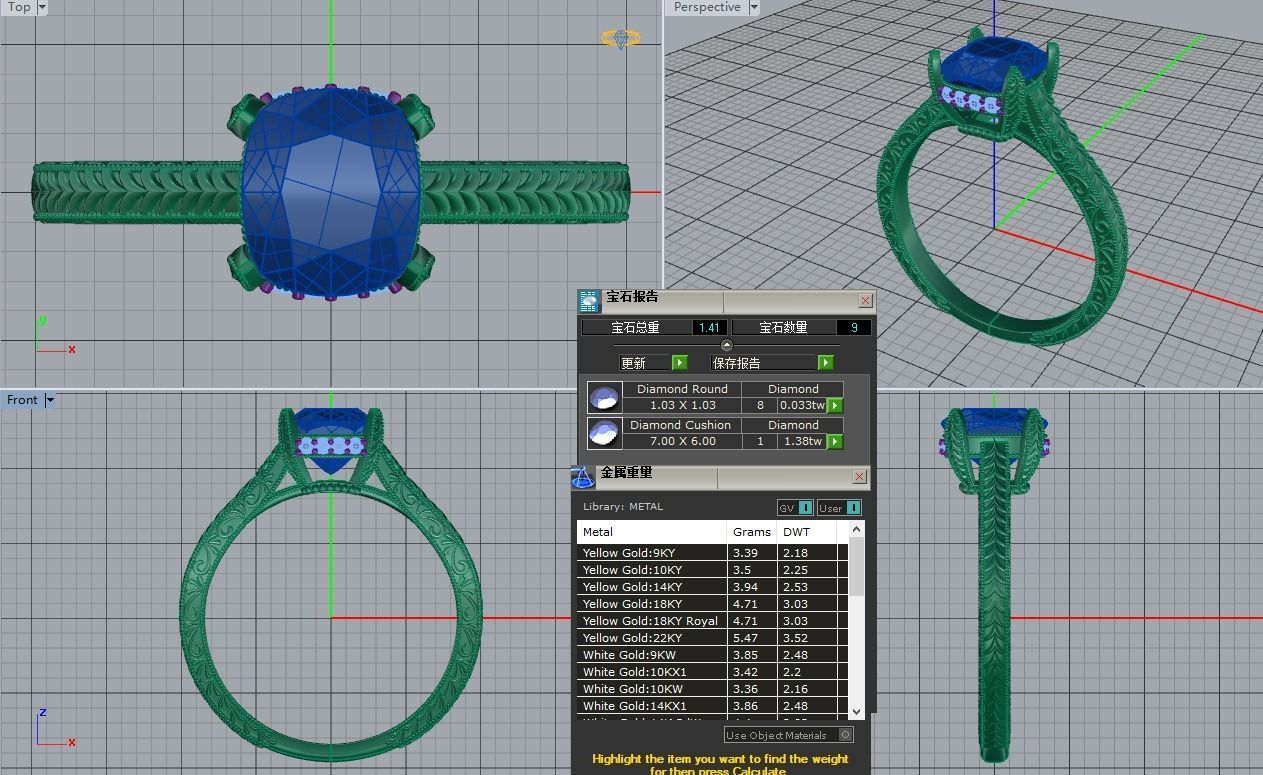The image size is (1263, 775).
Task: Click green arrow beside 1.38tw
Action: 835,441
